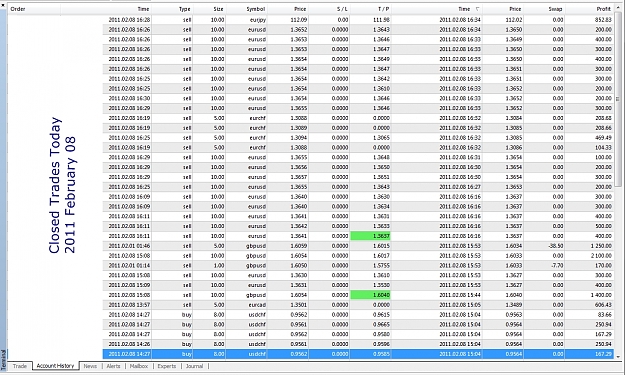Switch to the Trade tab
Viewport: 625px width, 375px height.
point(20,366)
